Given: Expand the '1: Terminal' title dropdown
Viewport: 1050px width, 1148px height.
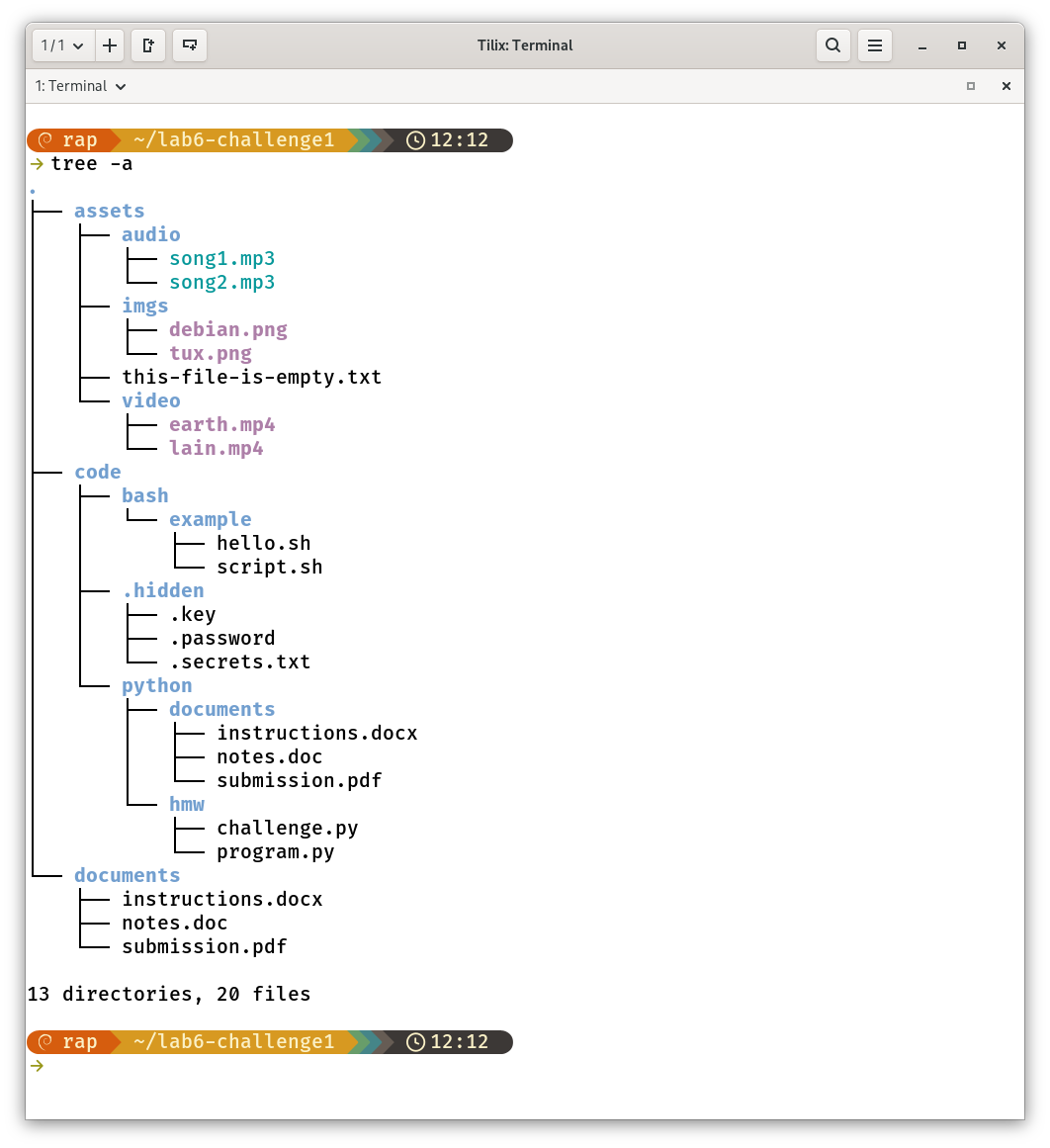Looking at the screenshot, I should (x=81, y=86).
